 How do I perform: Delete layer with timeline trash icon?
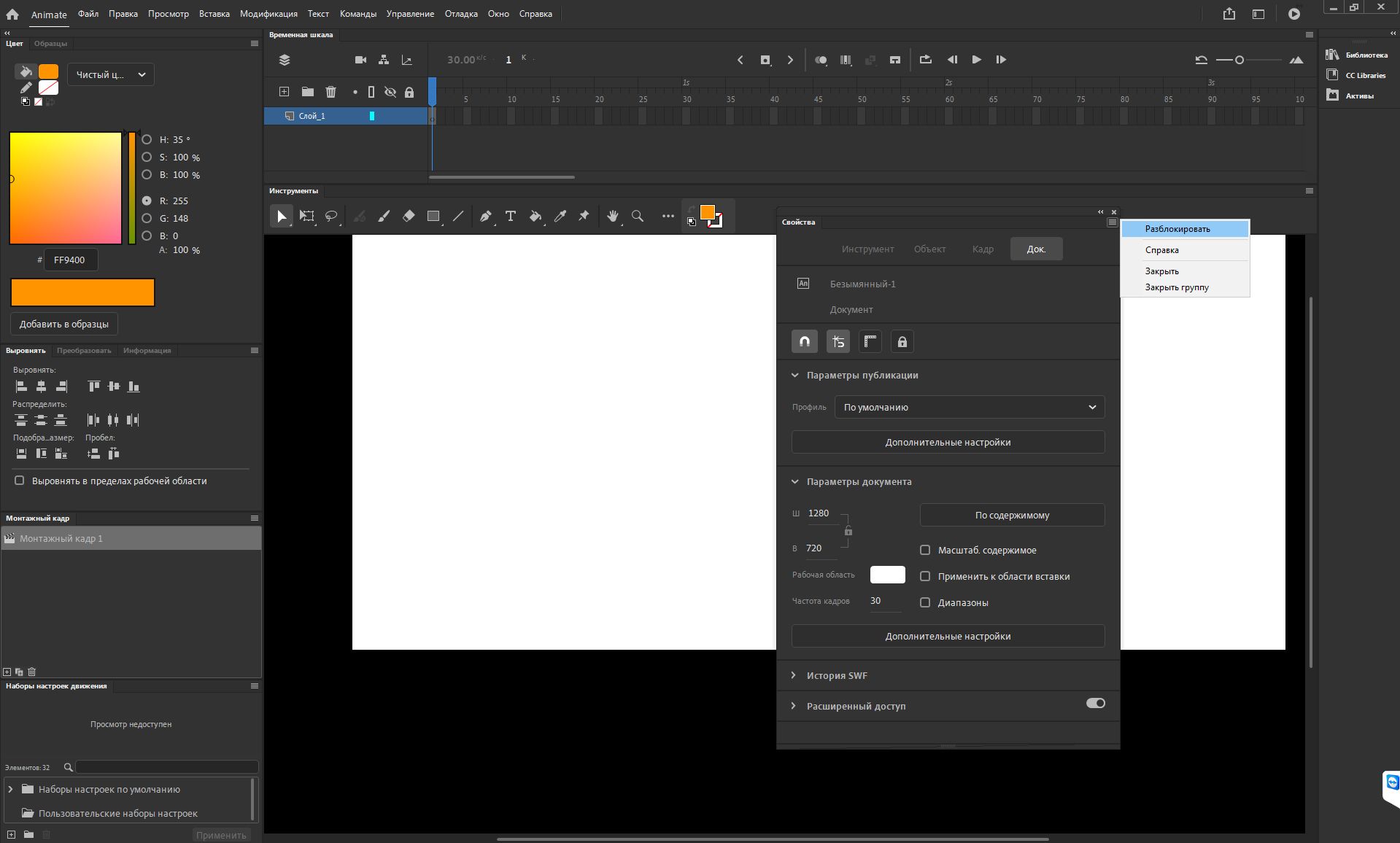click(x=330, y=92)
